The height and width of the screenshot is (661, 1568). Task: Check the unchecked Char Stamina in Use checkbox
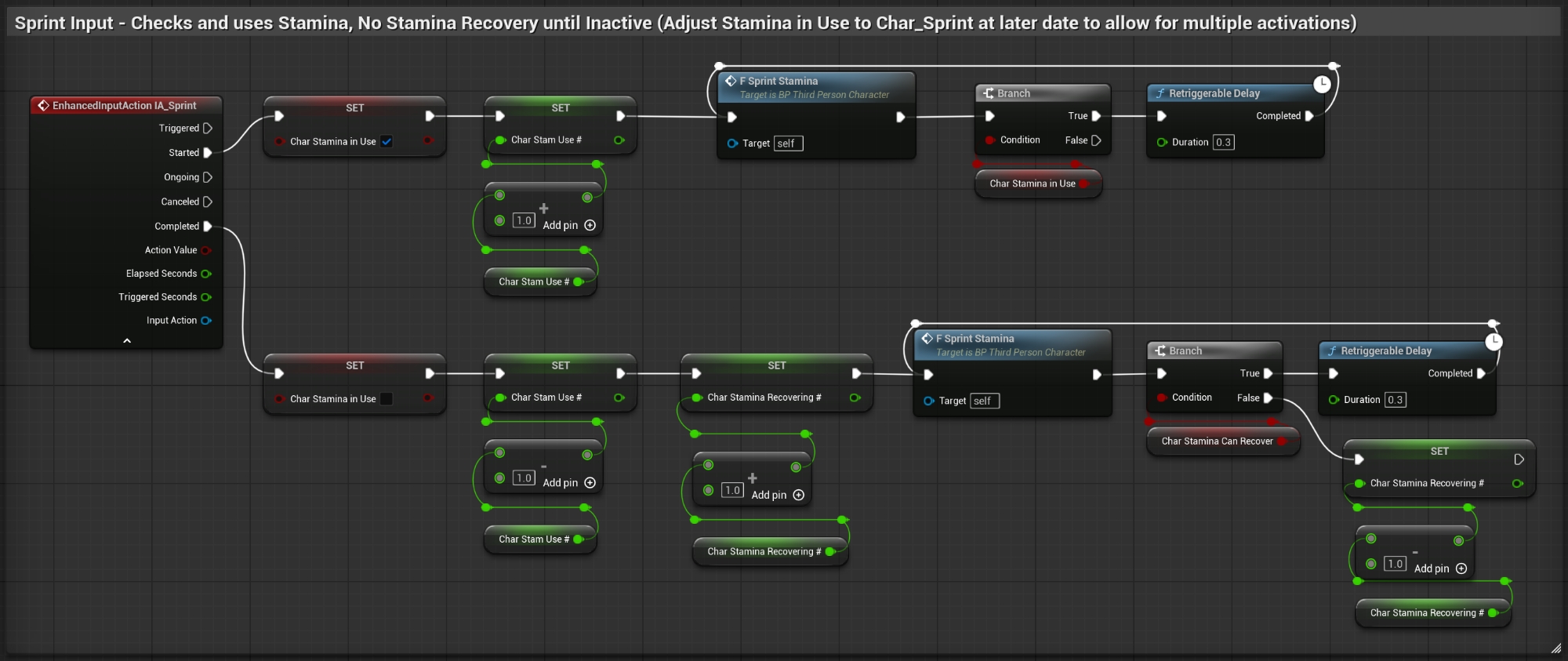[x=387, y=399]
